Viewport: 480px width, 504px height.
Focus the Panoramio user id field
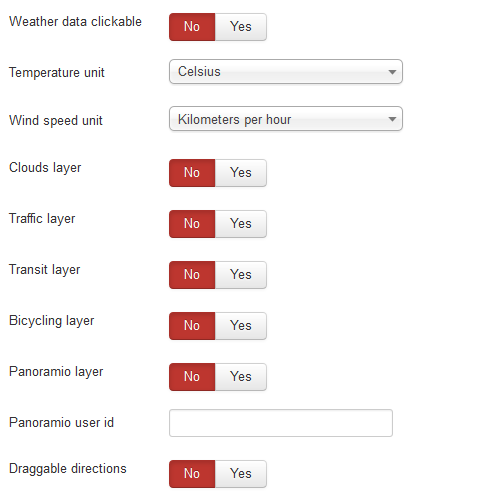(x=281, y=423)
